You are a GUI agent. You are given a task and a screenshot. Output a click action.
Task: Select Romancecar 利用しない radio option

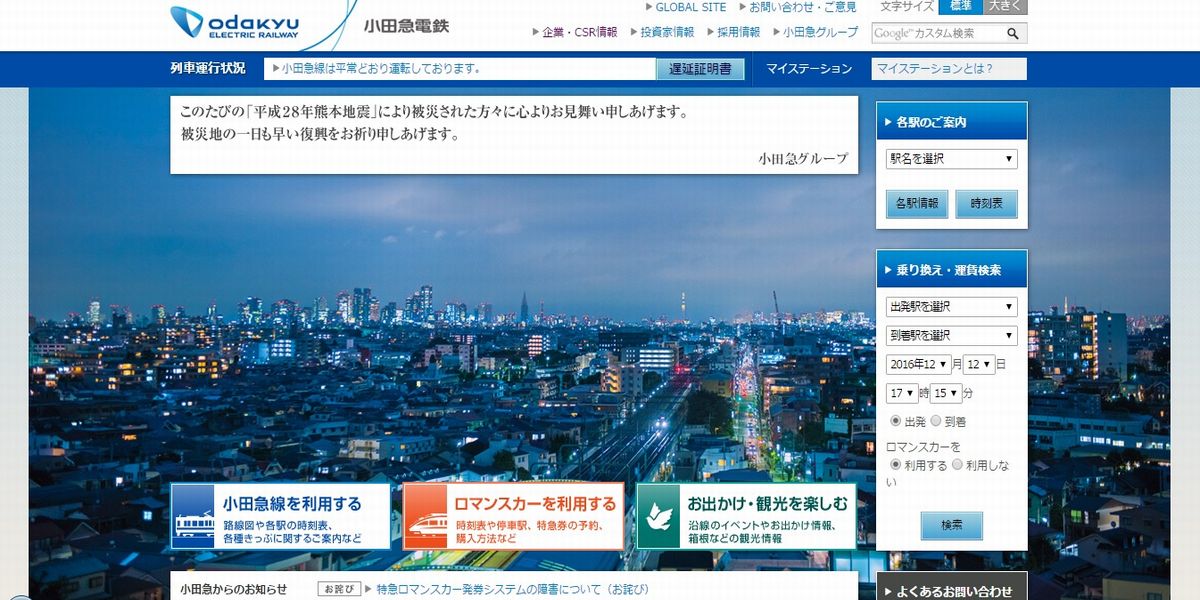tap(957, 465)
